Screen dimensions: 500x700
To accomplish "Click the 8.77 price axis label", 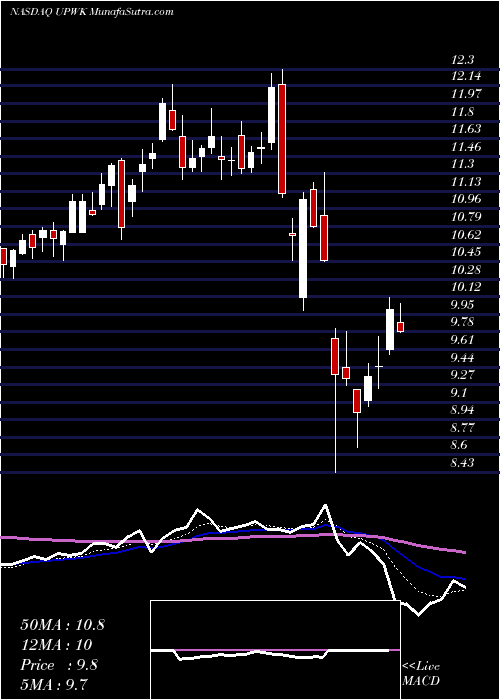I will coord(463,427).
